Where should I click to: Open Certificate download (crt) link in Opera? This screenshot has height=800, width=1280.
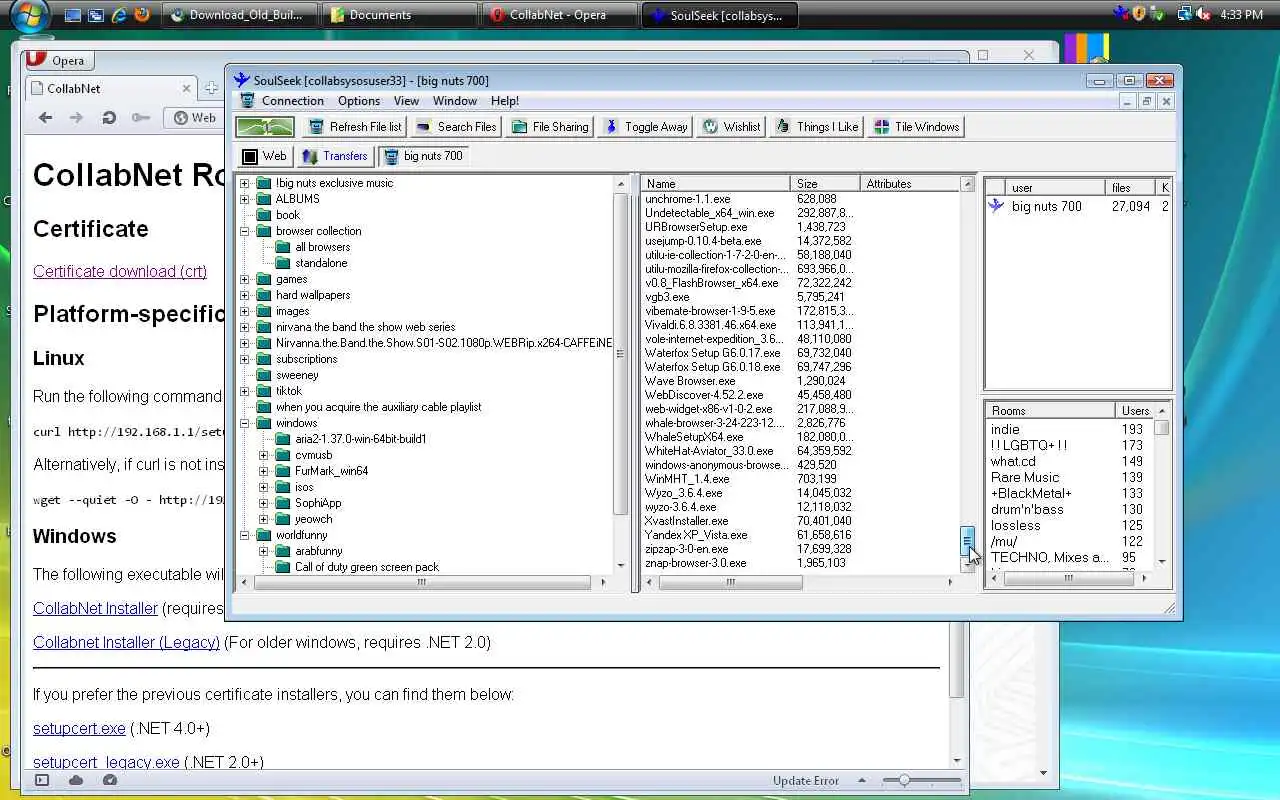(120, 271)
